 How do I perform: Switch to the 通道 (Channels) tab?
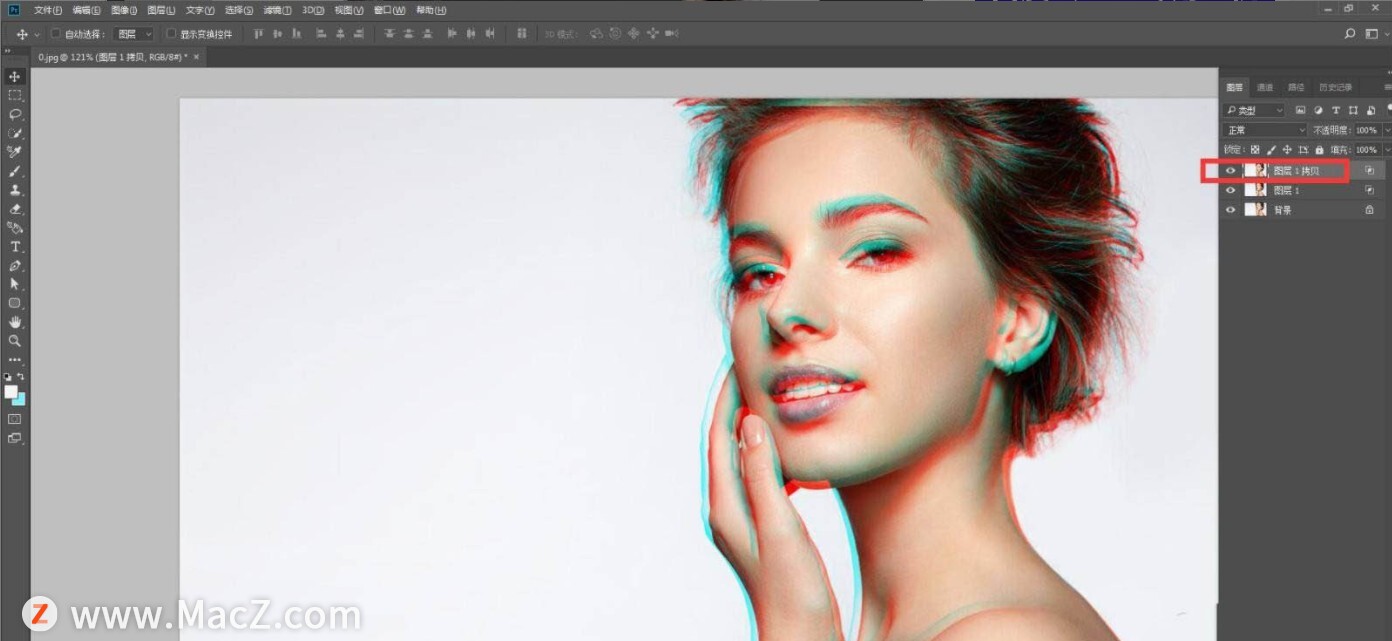click(1265, 88)
